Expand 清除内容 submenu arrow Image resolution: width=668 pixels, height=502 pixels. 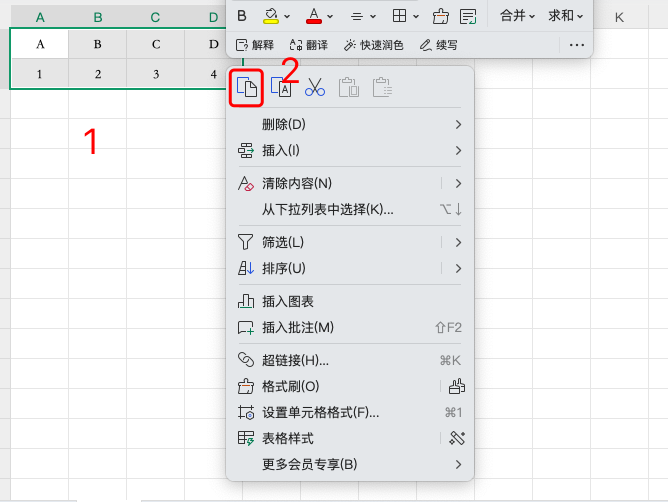[458, 183]
